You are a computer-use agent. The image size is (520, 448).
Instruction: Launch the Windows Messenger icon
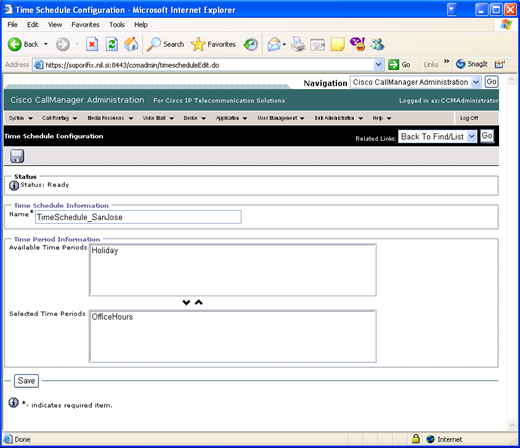pyautogui.click(x=377, y=44)
